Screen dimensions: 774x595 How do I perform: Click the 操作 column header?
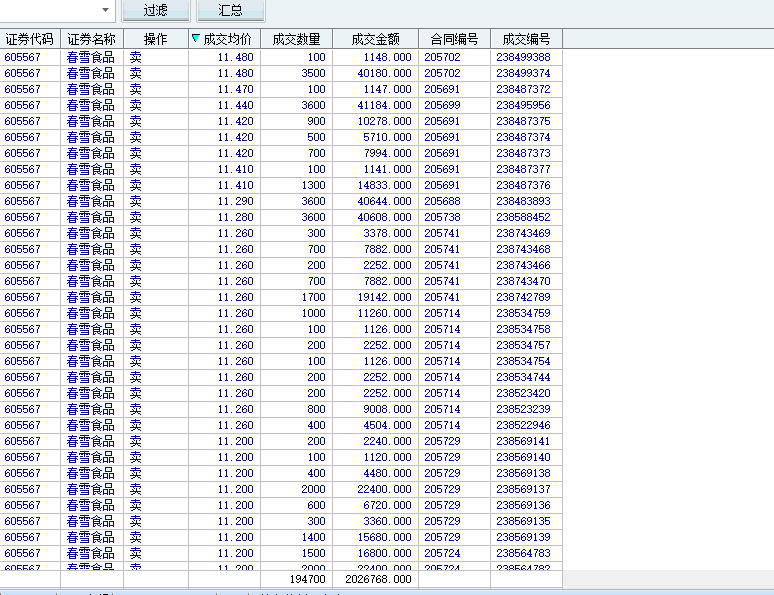tap(155, 39)
